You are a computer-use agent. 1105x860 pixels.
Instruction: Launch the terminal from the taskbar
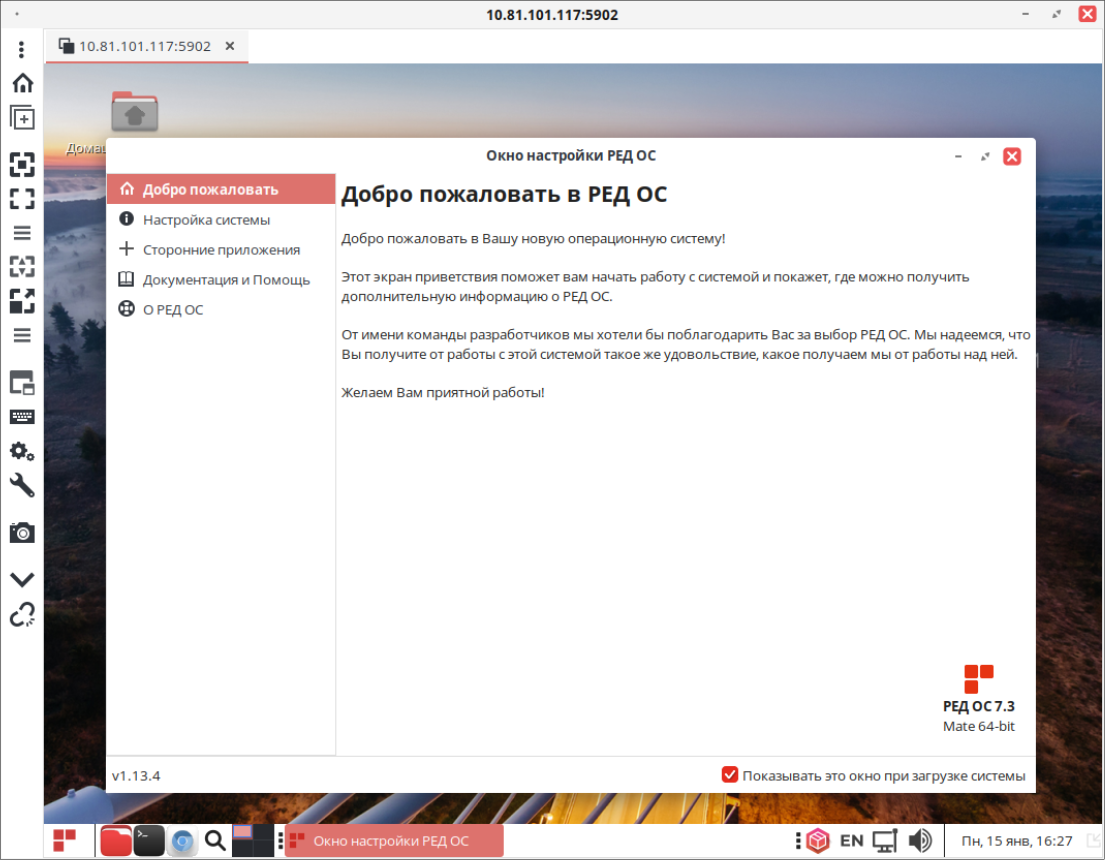149,840
